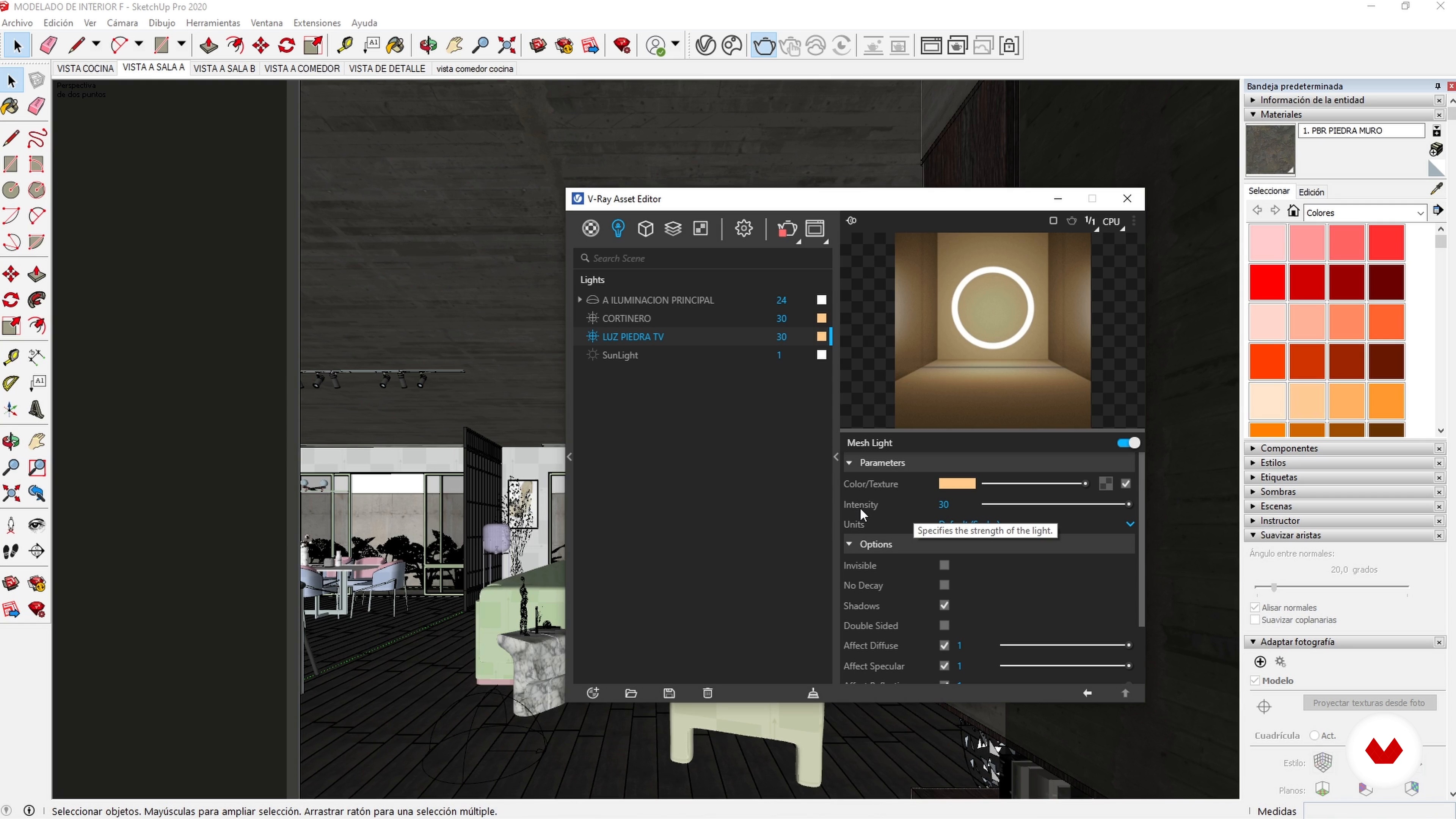Click the import asset folder icon
Viewport: 1456px width, 819px height.
(x=631, y=693)
